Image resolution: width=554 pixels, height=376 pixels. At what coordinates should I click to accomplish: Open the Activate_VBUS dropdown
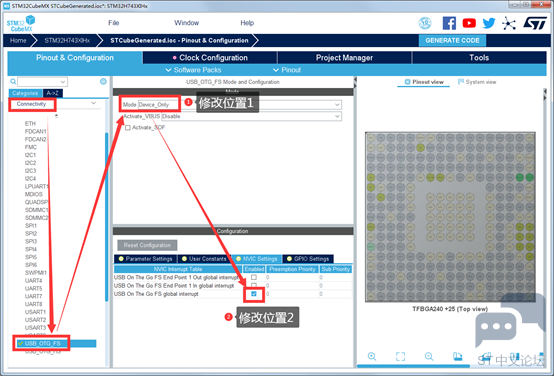pos(251,116)
